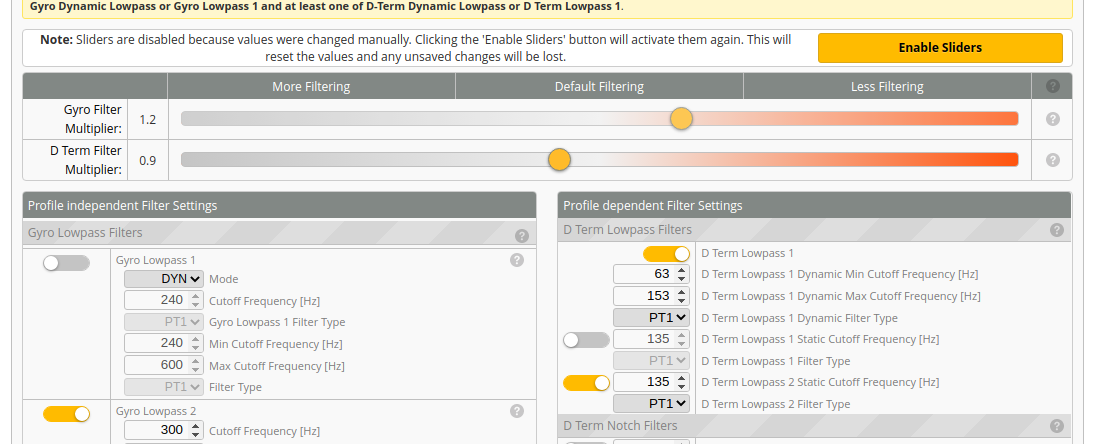Click Gyro Filter Multiplier slider handle
The height and width of the screenshot is (444, 1098).
pyautogui.click(x=681, y=119)
